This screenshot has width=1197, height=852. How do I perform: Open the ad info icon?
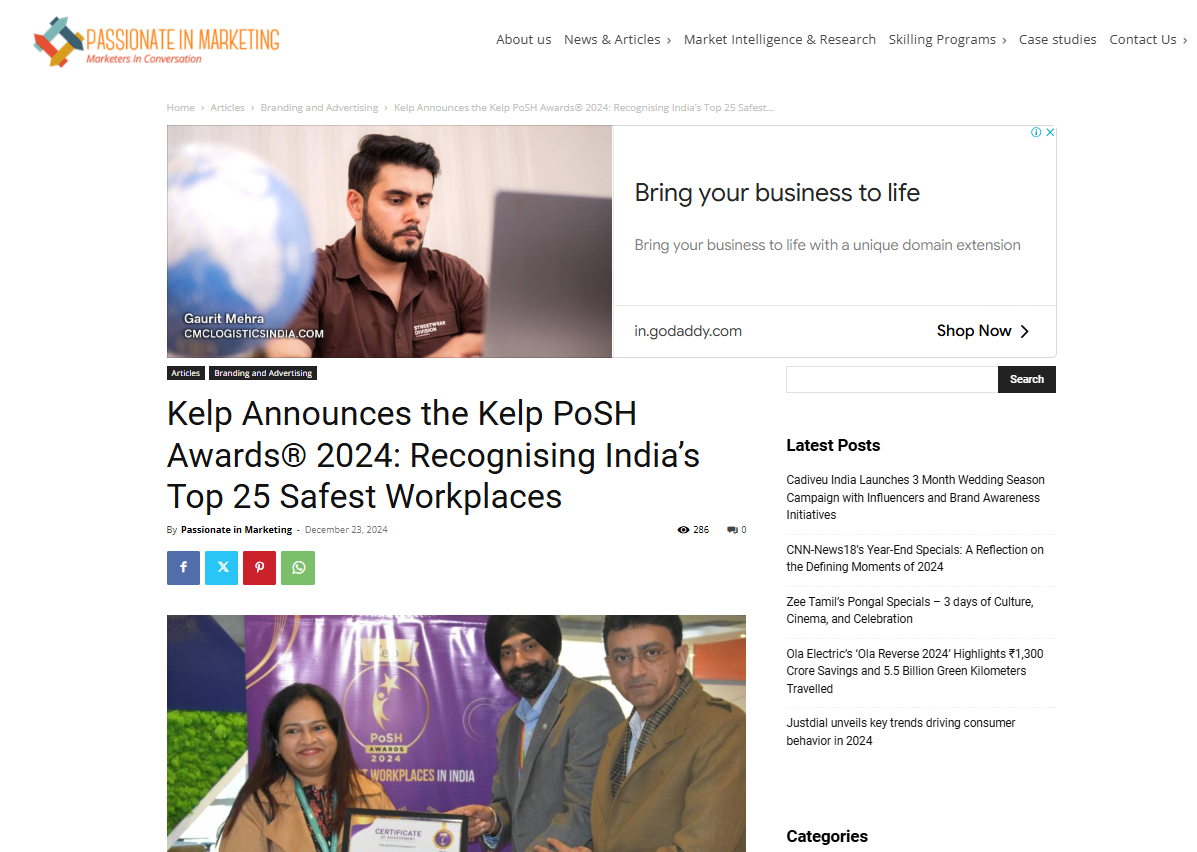click(1036, 132)
